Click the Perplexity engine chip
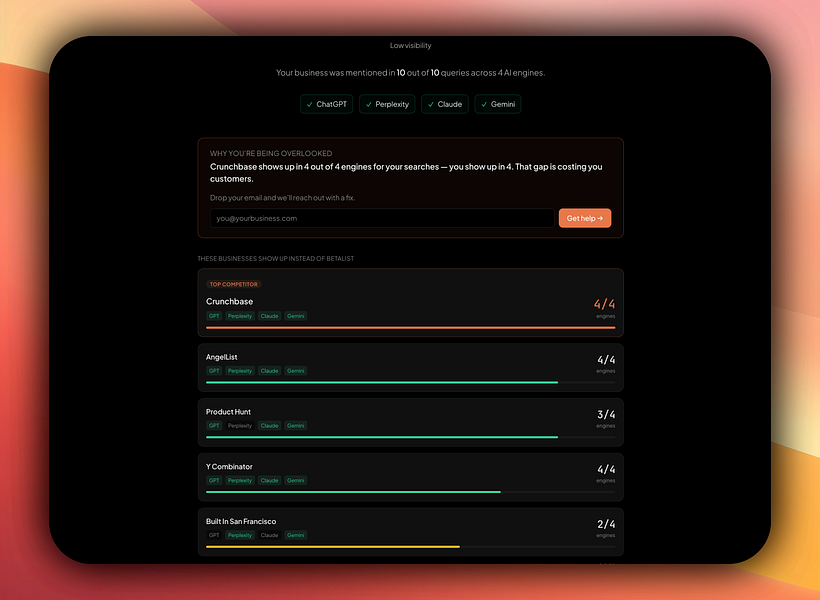 click(x=387, y=104)
